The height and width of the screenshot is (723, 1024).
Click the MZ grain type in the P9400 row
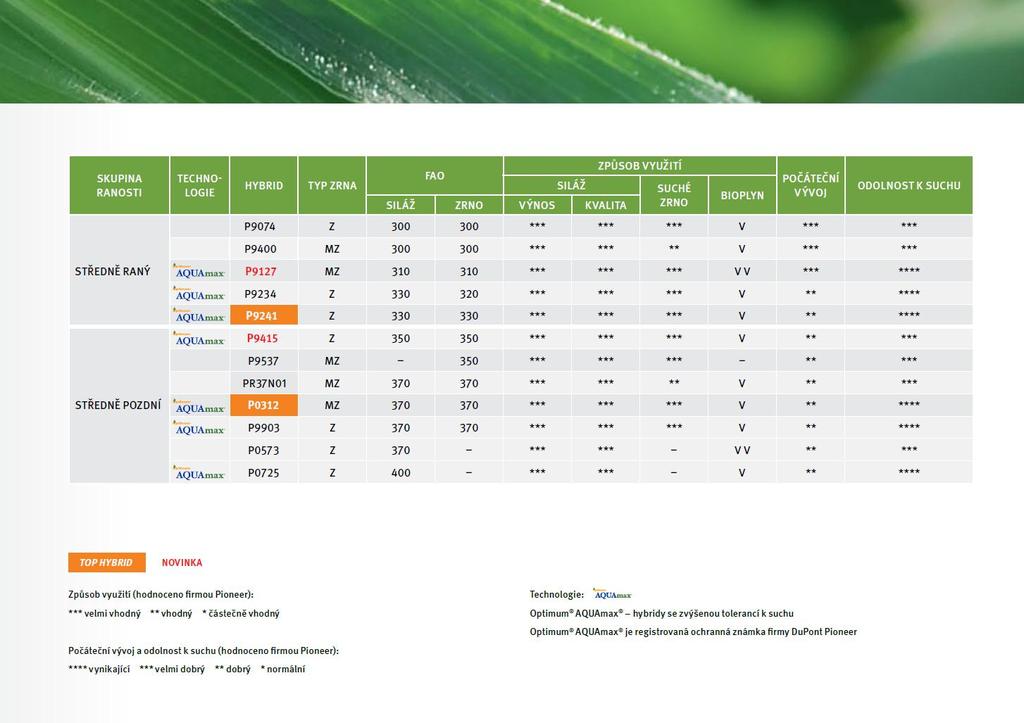click(332, 249)
